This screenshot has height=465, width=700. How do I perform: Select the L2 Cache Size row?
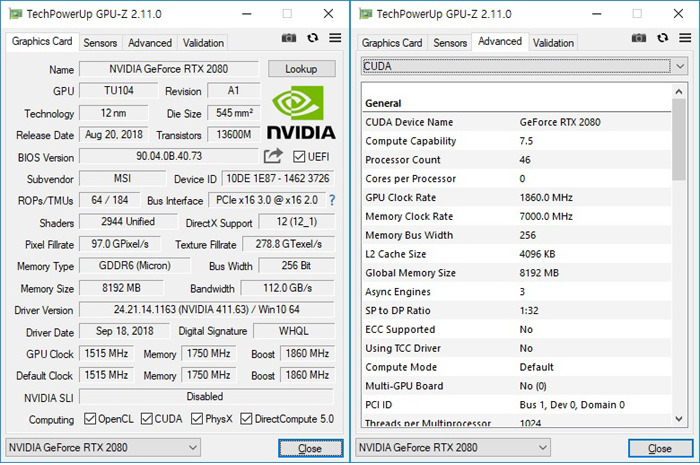pyautogui.click(x=516, y=254)
